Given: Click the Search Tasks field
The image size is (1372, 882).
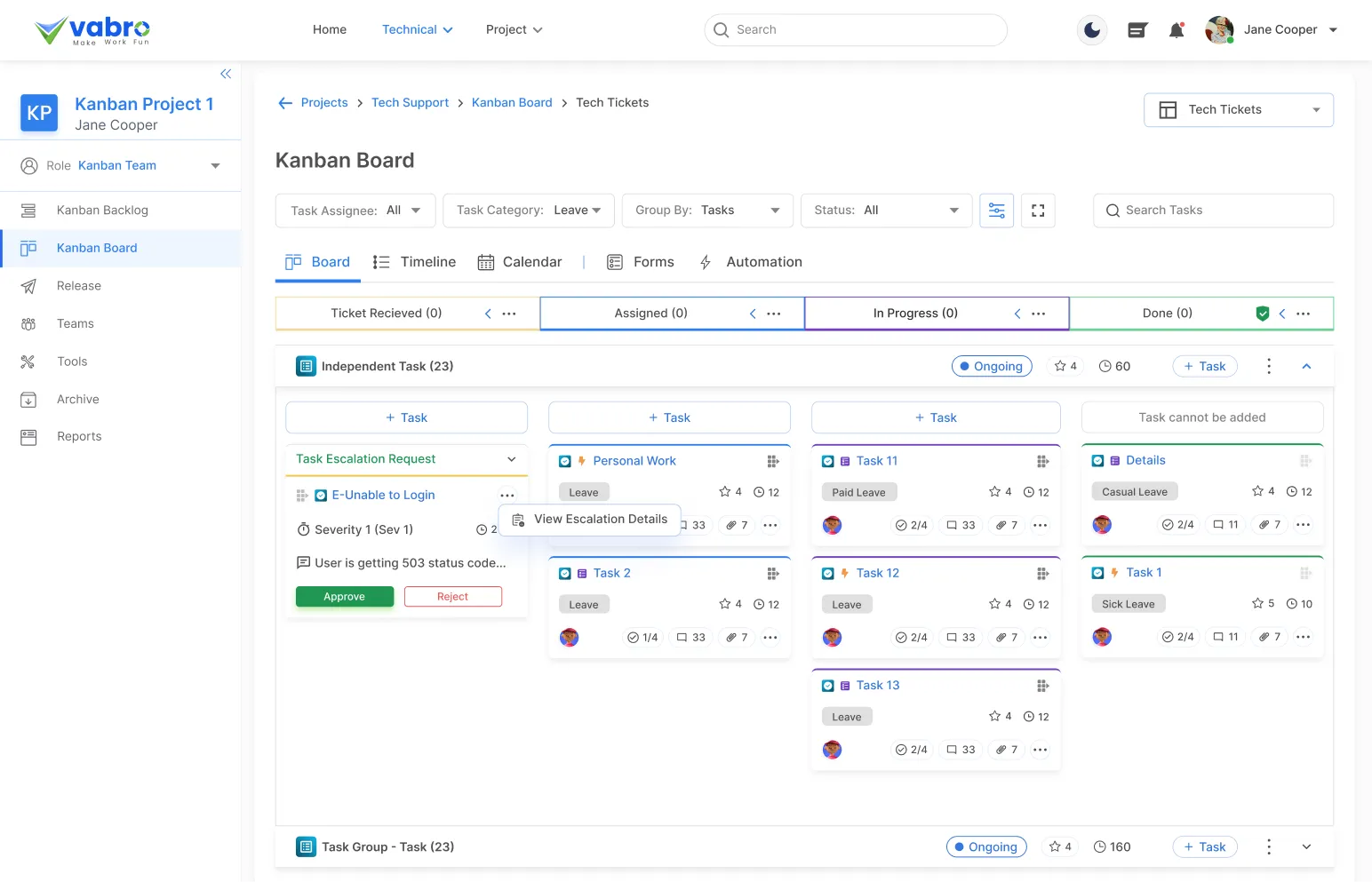Looking at the screenshot, I should coord(1212,211).
